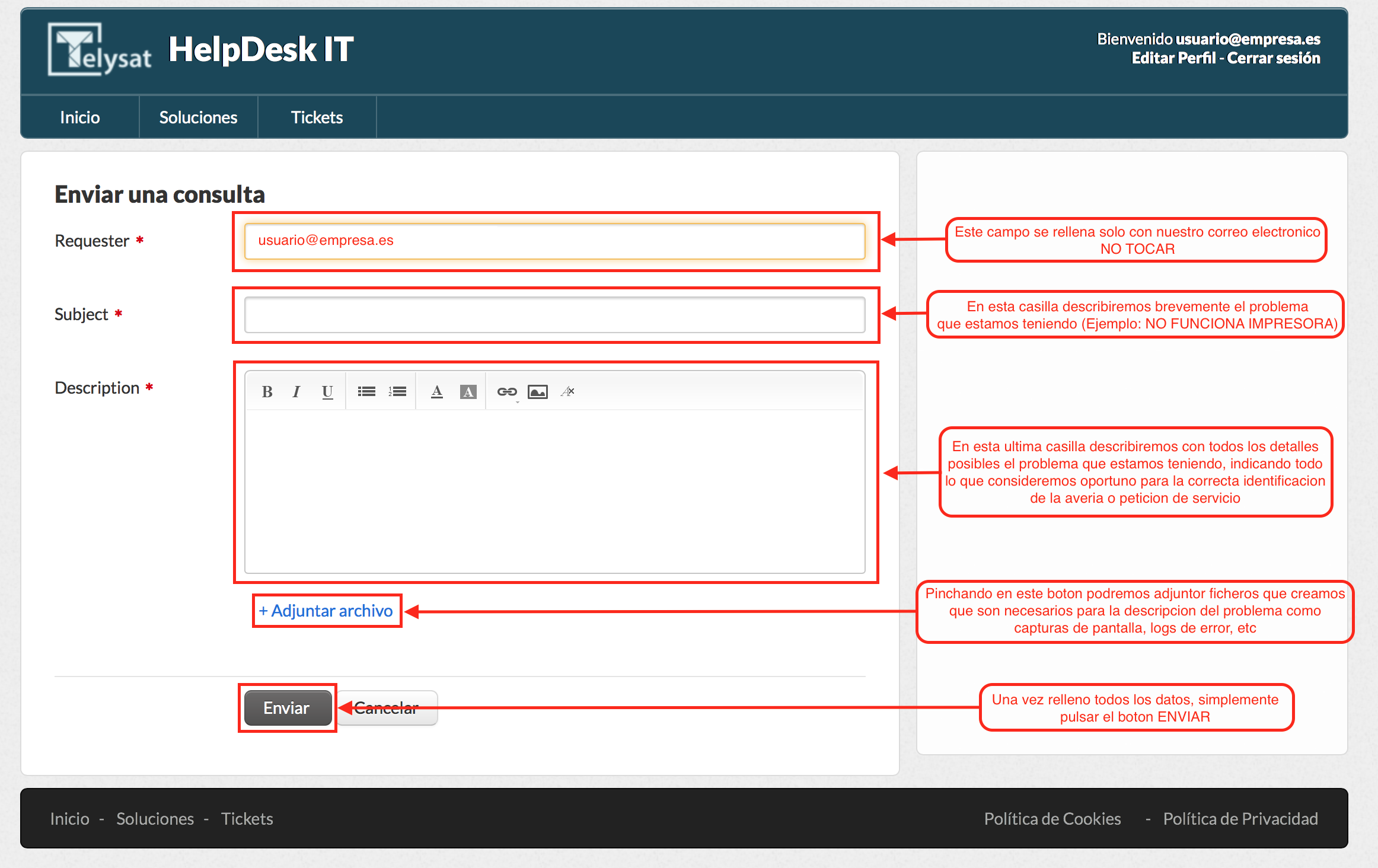Click the Adjuntar archivo link

tap(327, 611)
